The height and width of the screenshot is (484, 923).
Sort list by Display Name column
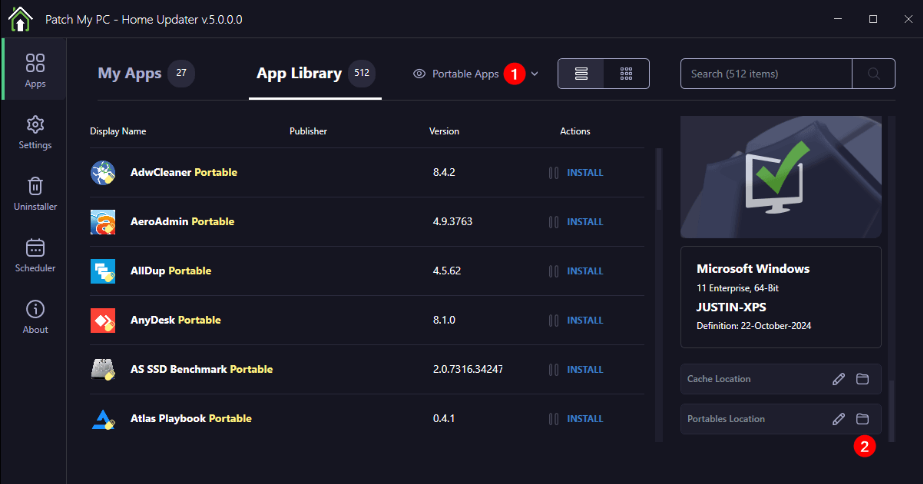point(118,131)
